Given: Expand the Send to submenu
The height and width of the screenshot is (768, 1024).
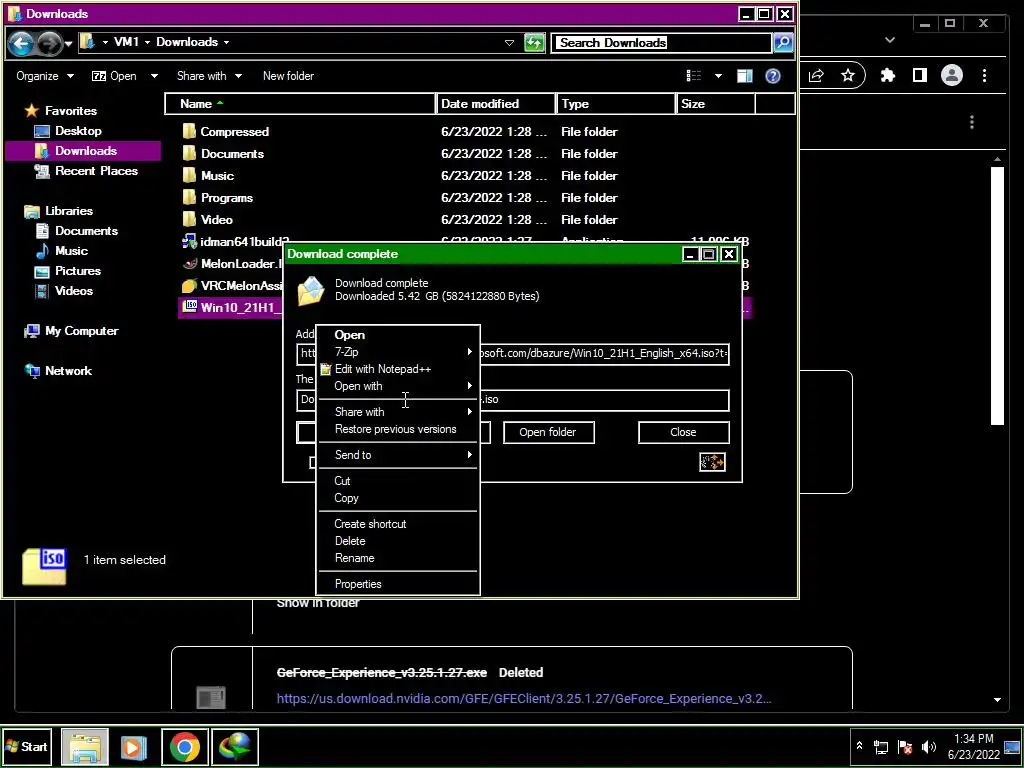Looking at the screenshot, I should [x=398, y=455].
